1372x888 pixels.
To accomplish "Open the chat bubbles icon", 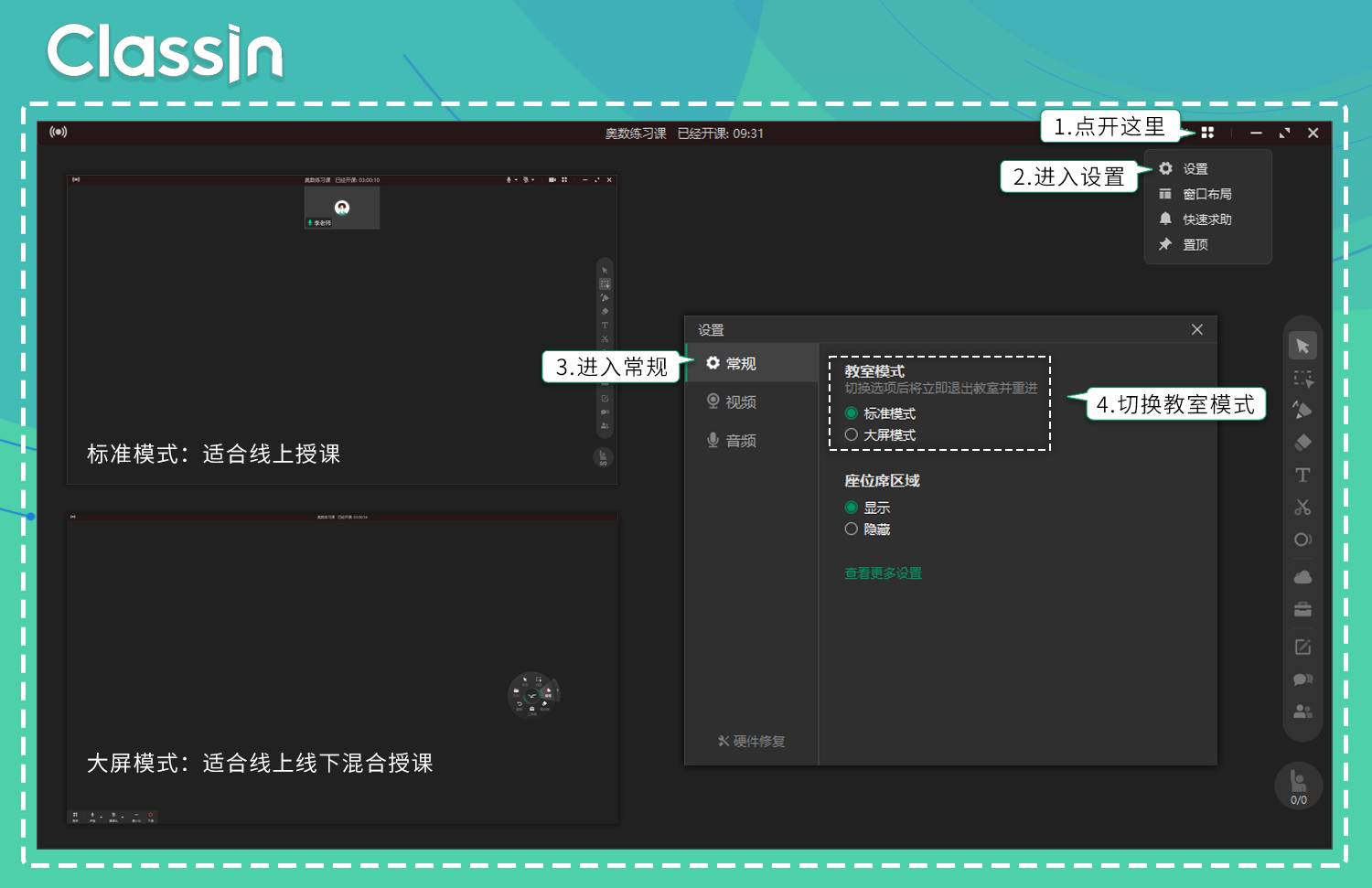I will point(1302,679).
